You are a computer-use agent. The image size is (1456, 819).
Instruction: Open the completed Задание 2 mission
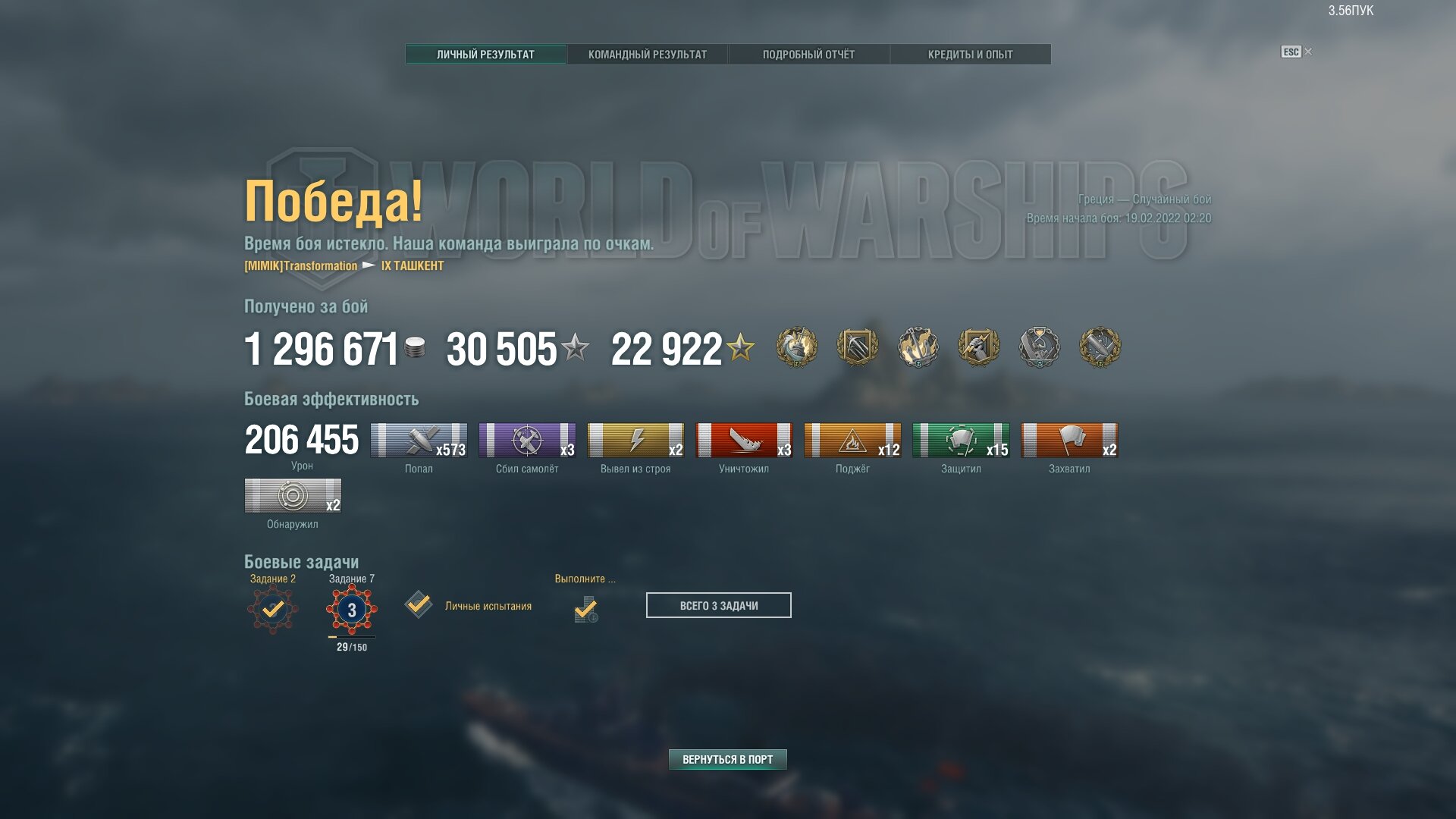point(273,609)
